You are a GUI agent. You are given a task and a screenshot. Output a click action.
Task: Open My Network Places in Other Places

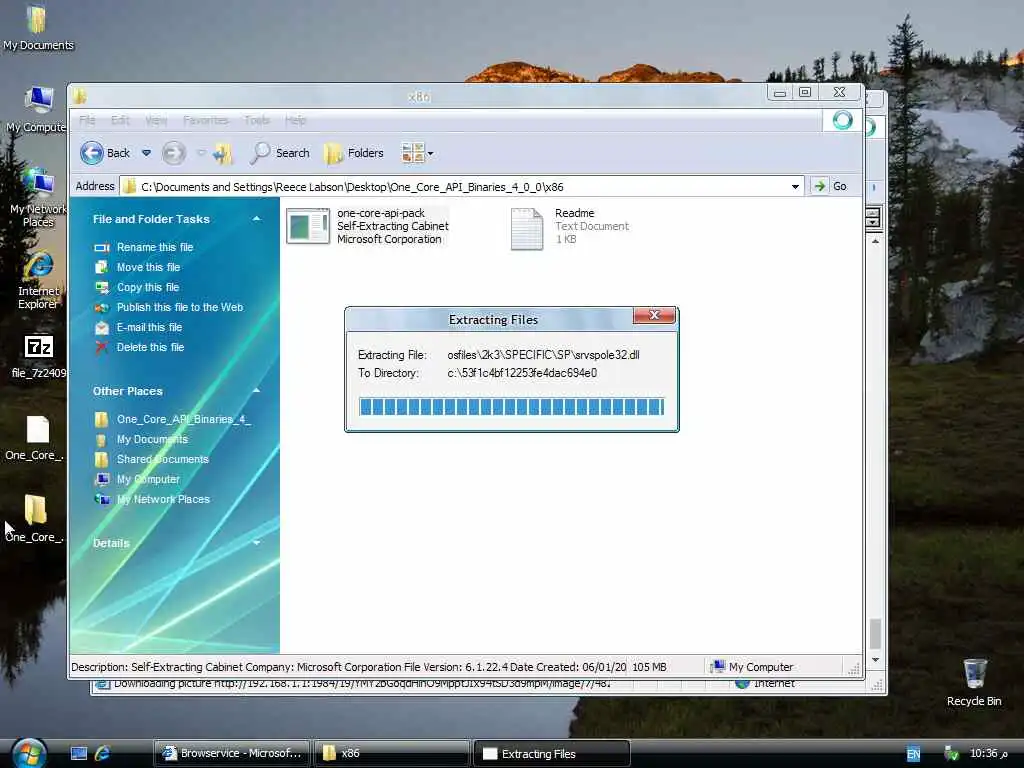click(163, 499)
